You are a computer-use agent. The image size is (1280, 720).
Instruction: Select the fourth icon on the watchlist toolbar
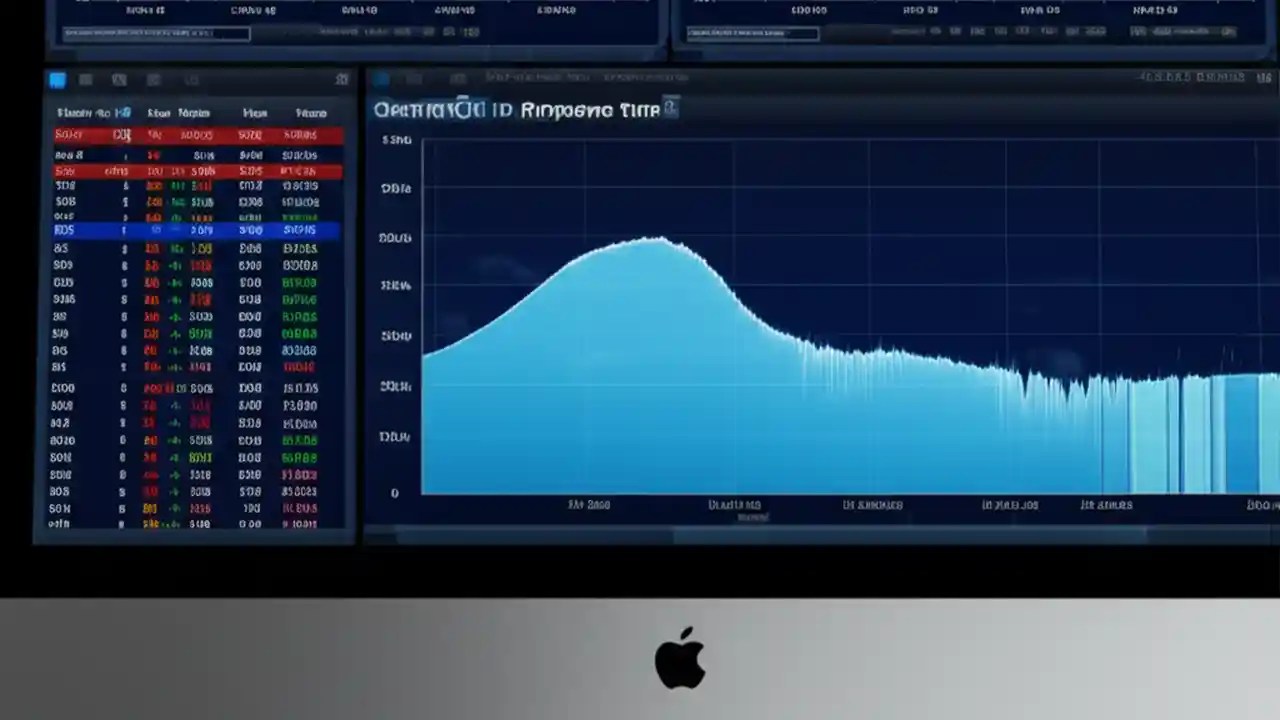pos(154,80)
